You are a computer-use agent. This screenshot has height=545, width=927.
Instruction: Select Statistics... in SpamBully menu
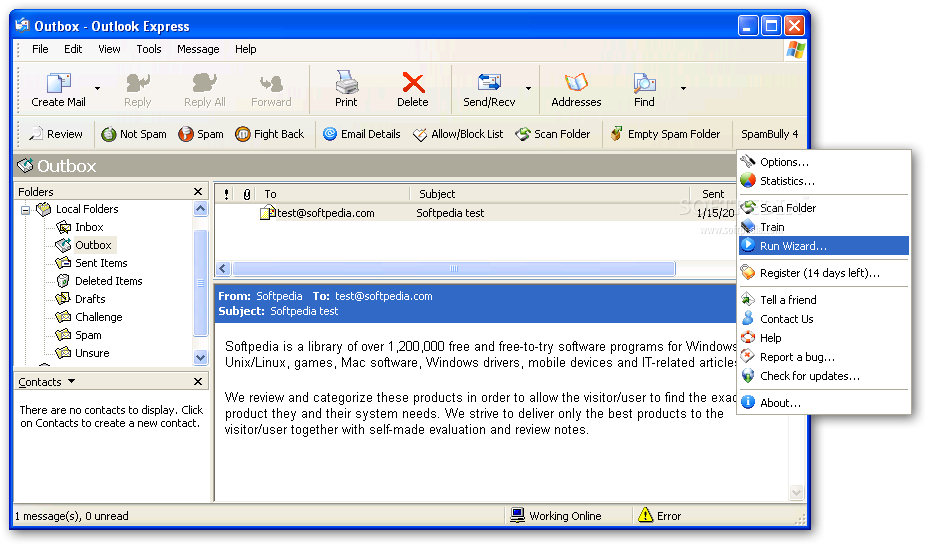(824, 181)
